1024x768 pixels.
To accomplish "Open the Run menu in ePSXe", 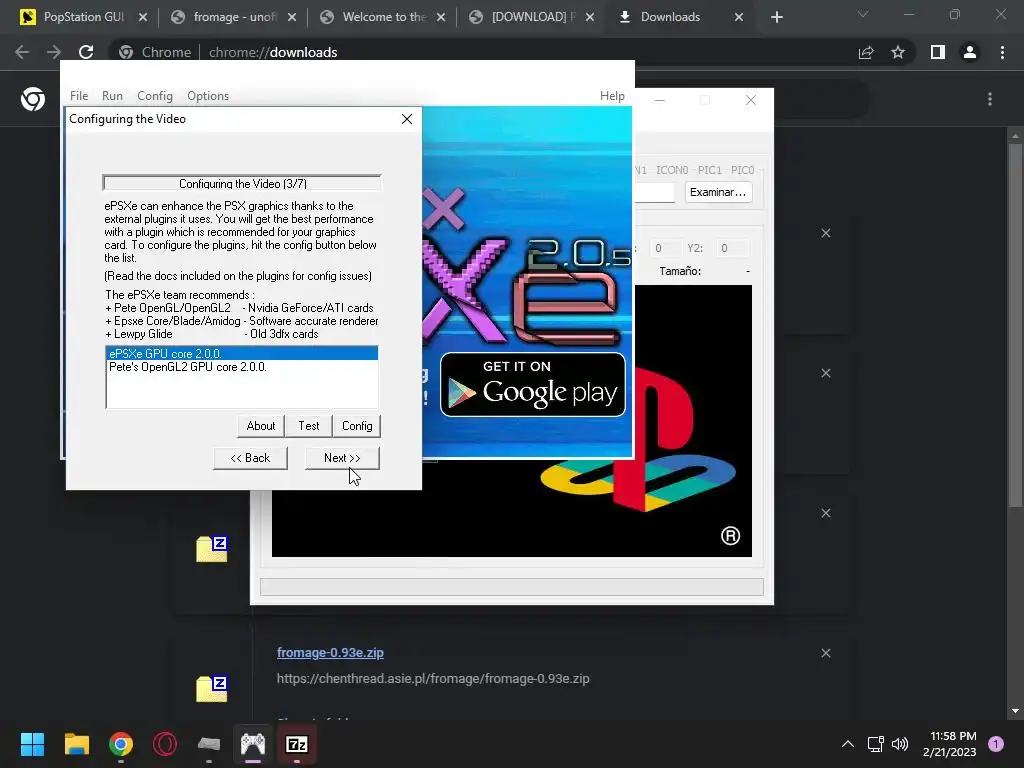I will 112,95.
